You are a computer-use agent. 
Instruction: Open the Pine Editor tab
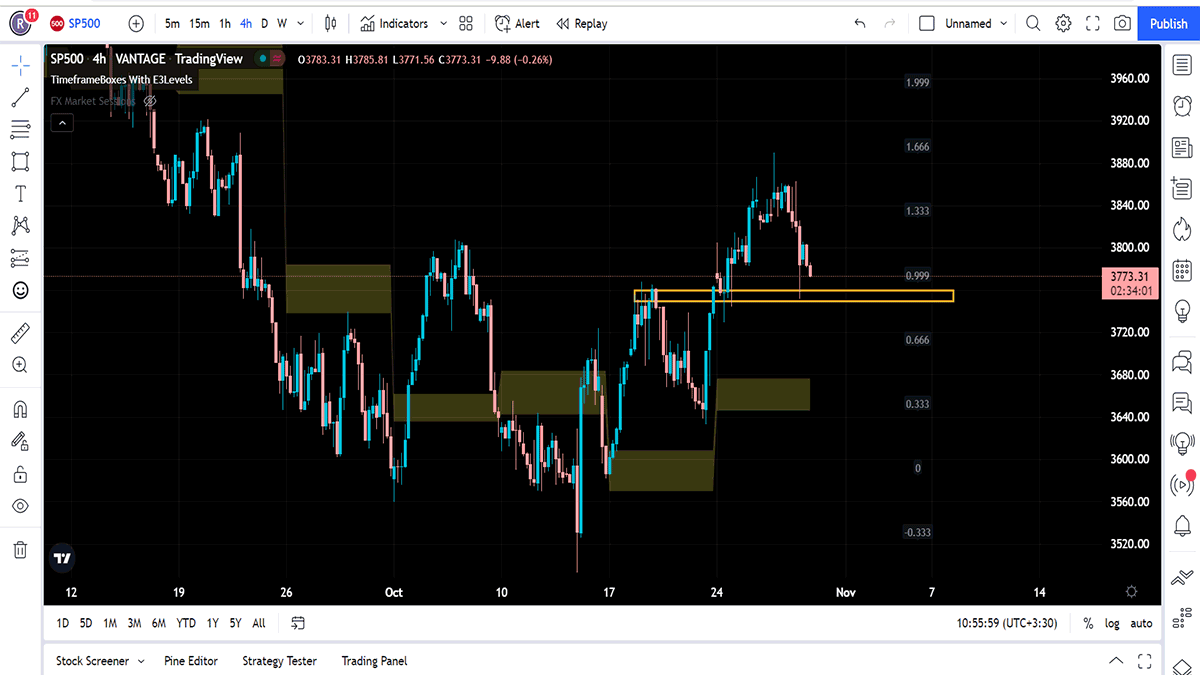[192, 660]
